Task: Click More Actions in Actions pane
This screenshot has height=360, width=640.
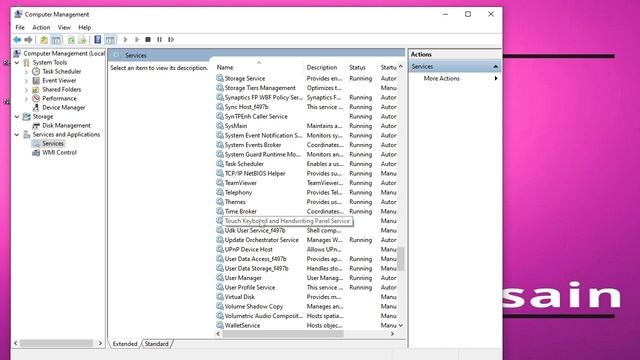Action: [441, 78]
